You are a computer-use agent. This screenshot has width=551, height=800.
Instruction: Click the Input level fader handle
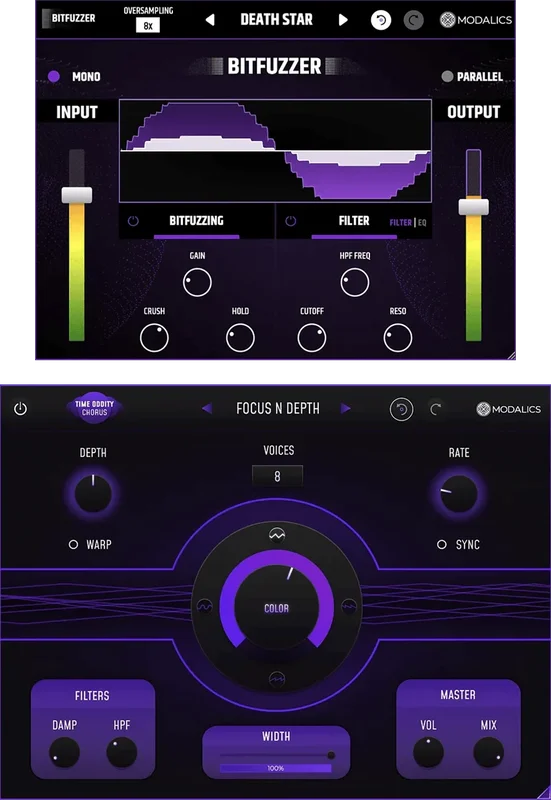pyautogui.click(x=77, y=195)
